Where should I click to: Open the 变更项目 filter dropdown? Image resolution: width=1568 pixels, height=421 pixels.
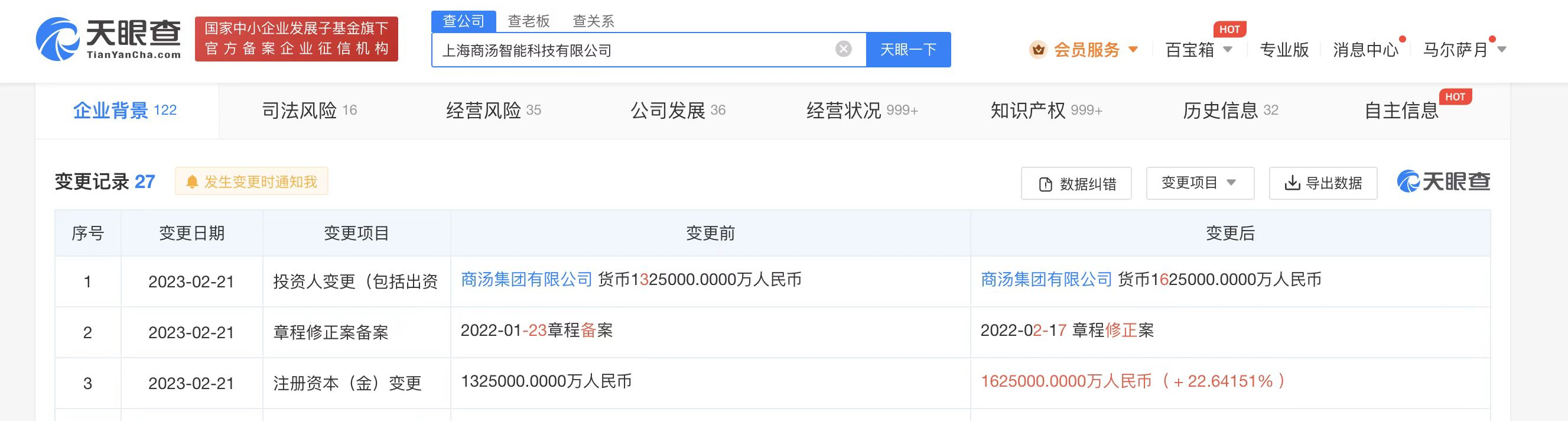pyautogui.click(x=1199, y=183)
